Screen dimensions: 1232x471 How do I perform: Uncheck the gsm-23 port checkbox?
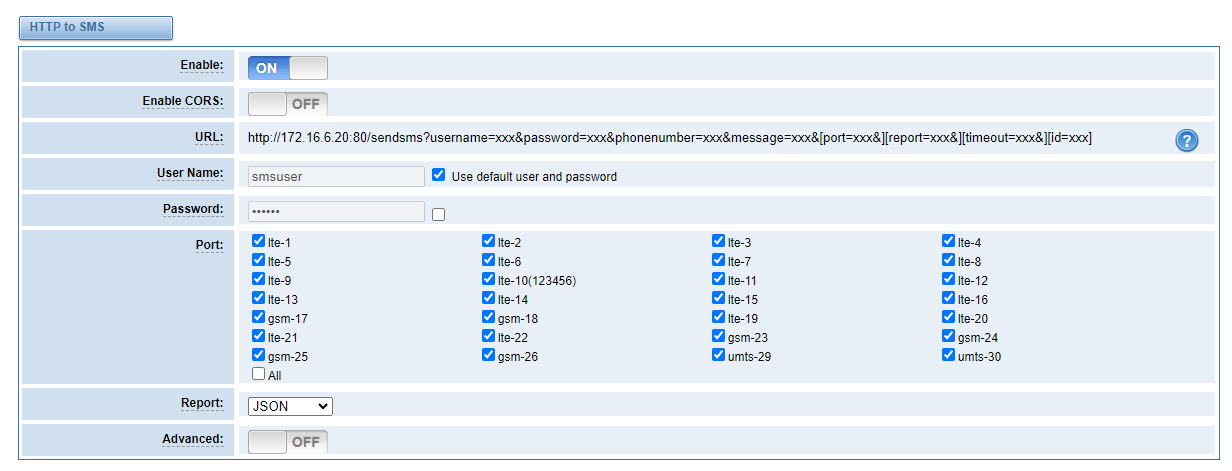point(718,336)
